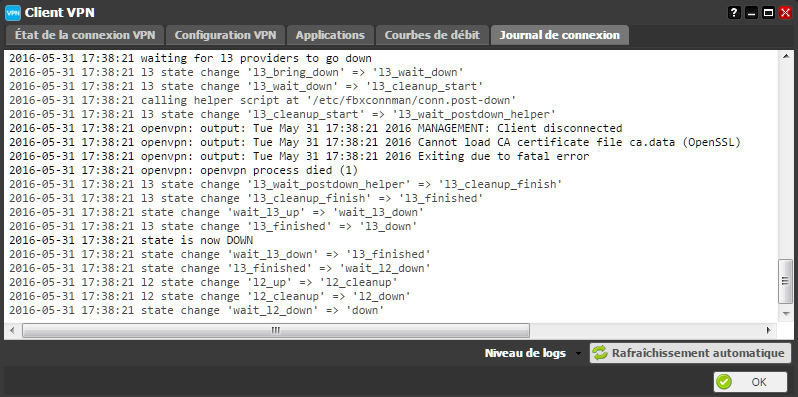
Task: Maximize the Client VPN window
Action: [768, 13]
